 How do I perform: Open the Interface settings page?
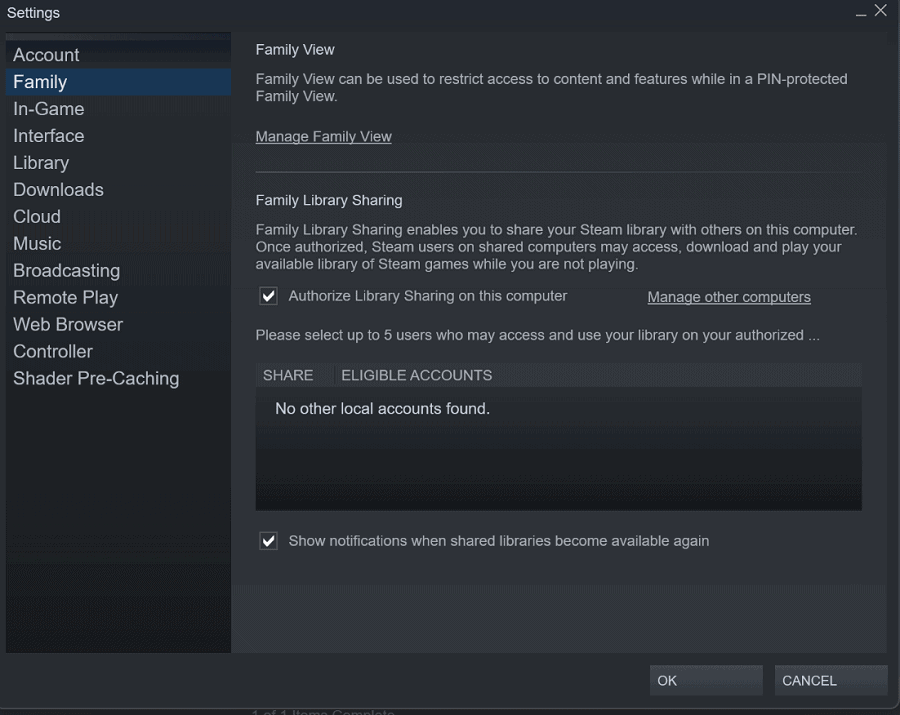coord(118,136)
